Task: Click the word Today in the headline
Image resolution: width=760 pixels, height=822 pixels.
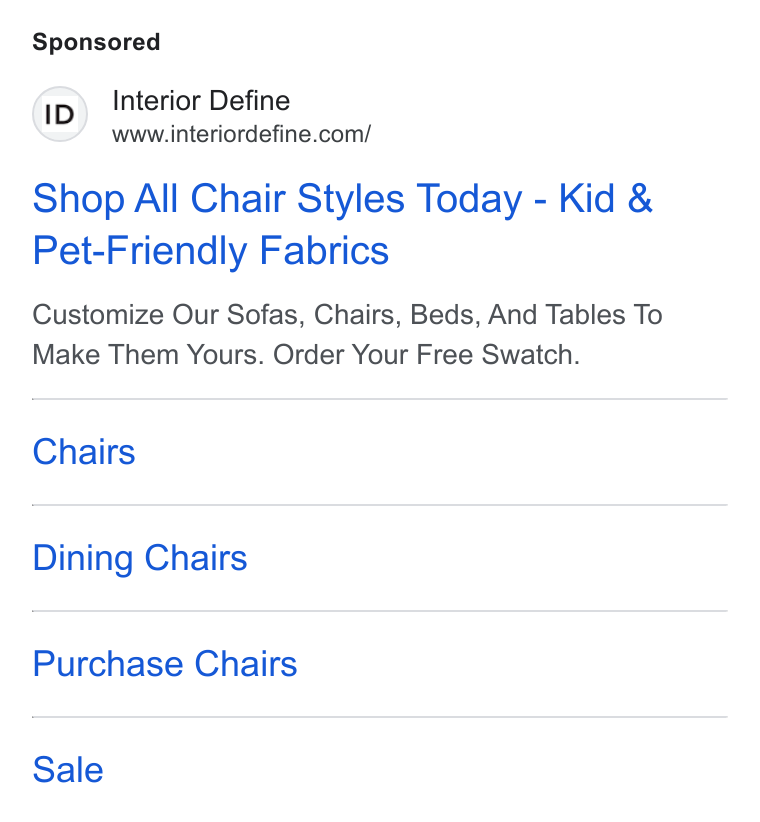Action: (x=470, y=199)
